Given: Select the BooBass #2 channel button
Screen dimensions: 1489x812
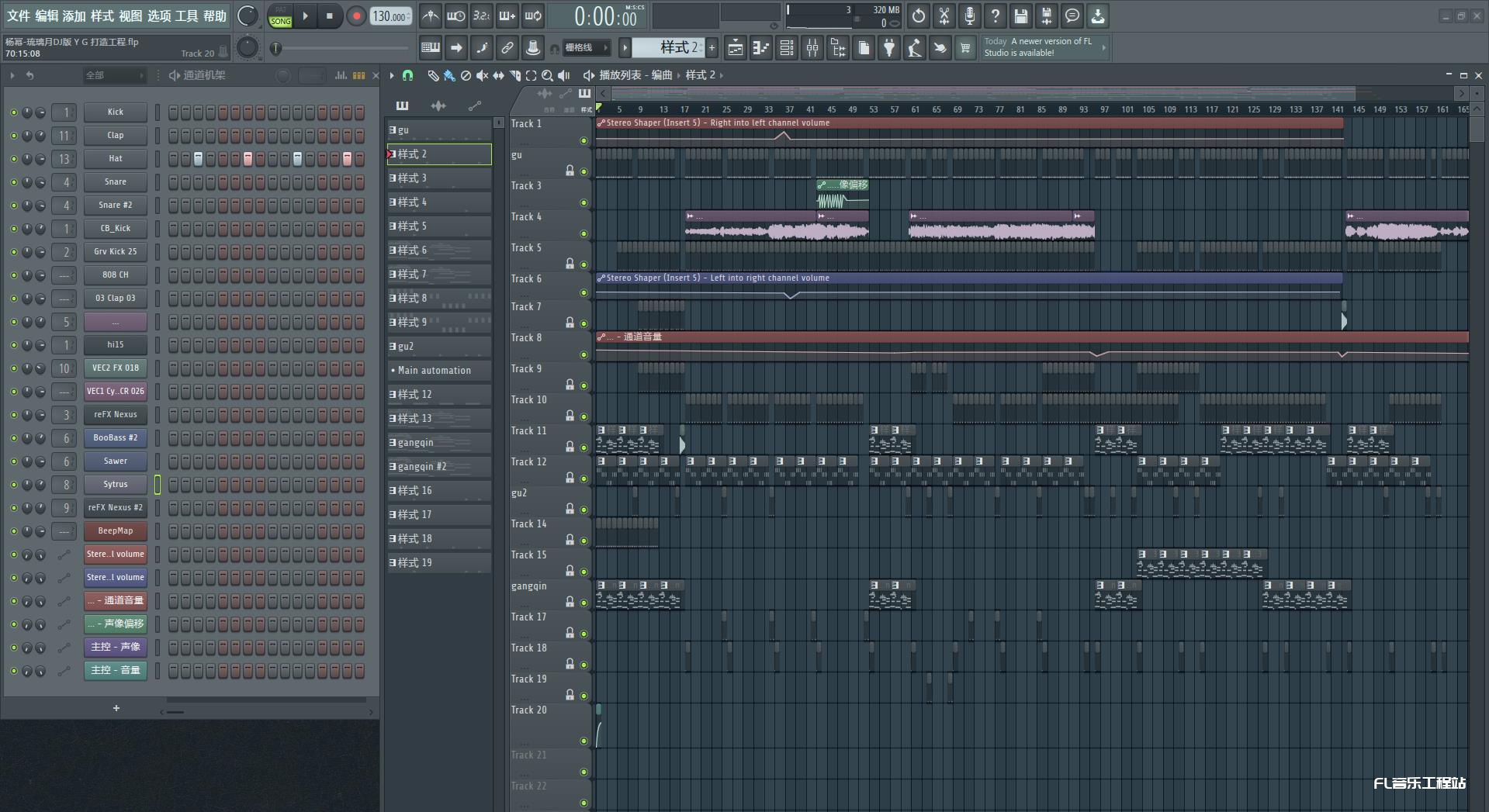Looking at the screenshot, I should click(116, 438).
